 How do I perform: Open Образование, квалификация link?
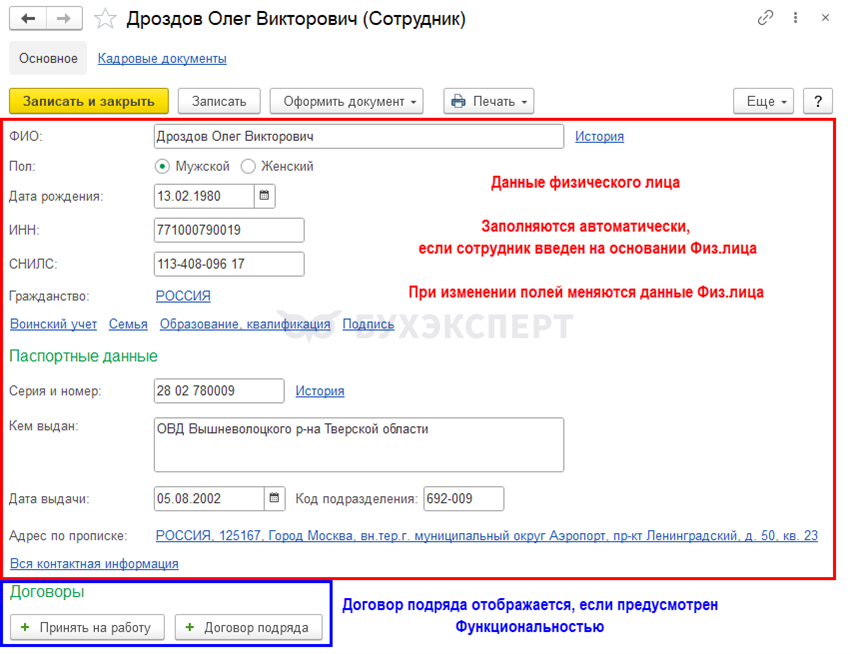click(x=245, y=324)
